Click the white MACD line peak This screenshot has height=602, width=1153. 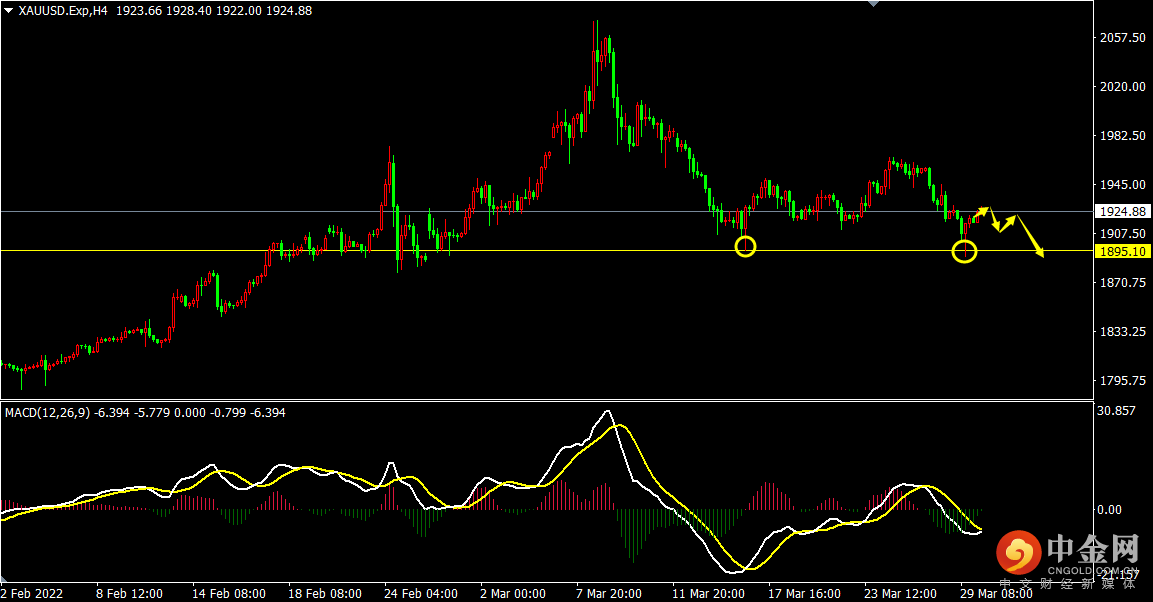pyautogui.click(x=607, y=412)
